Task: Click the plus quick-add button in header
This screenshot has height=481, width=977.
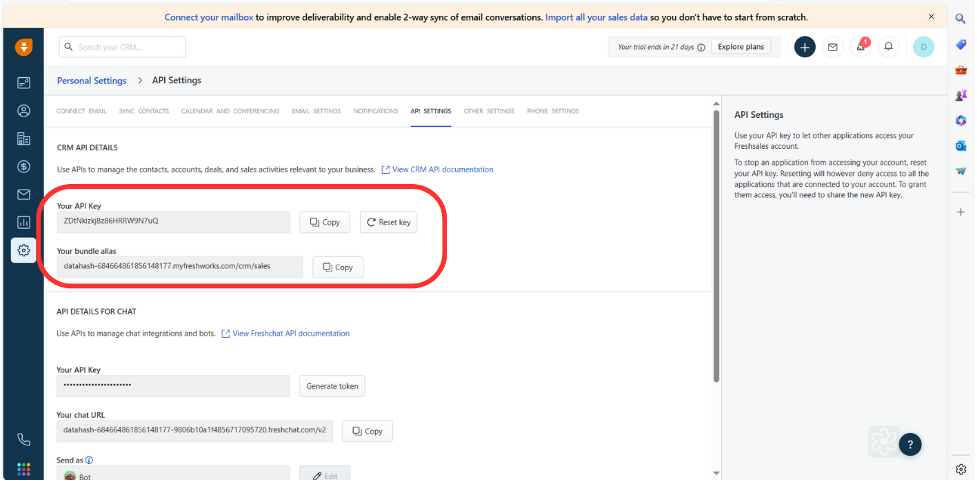Action: [x=805, y=47]
